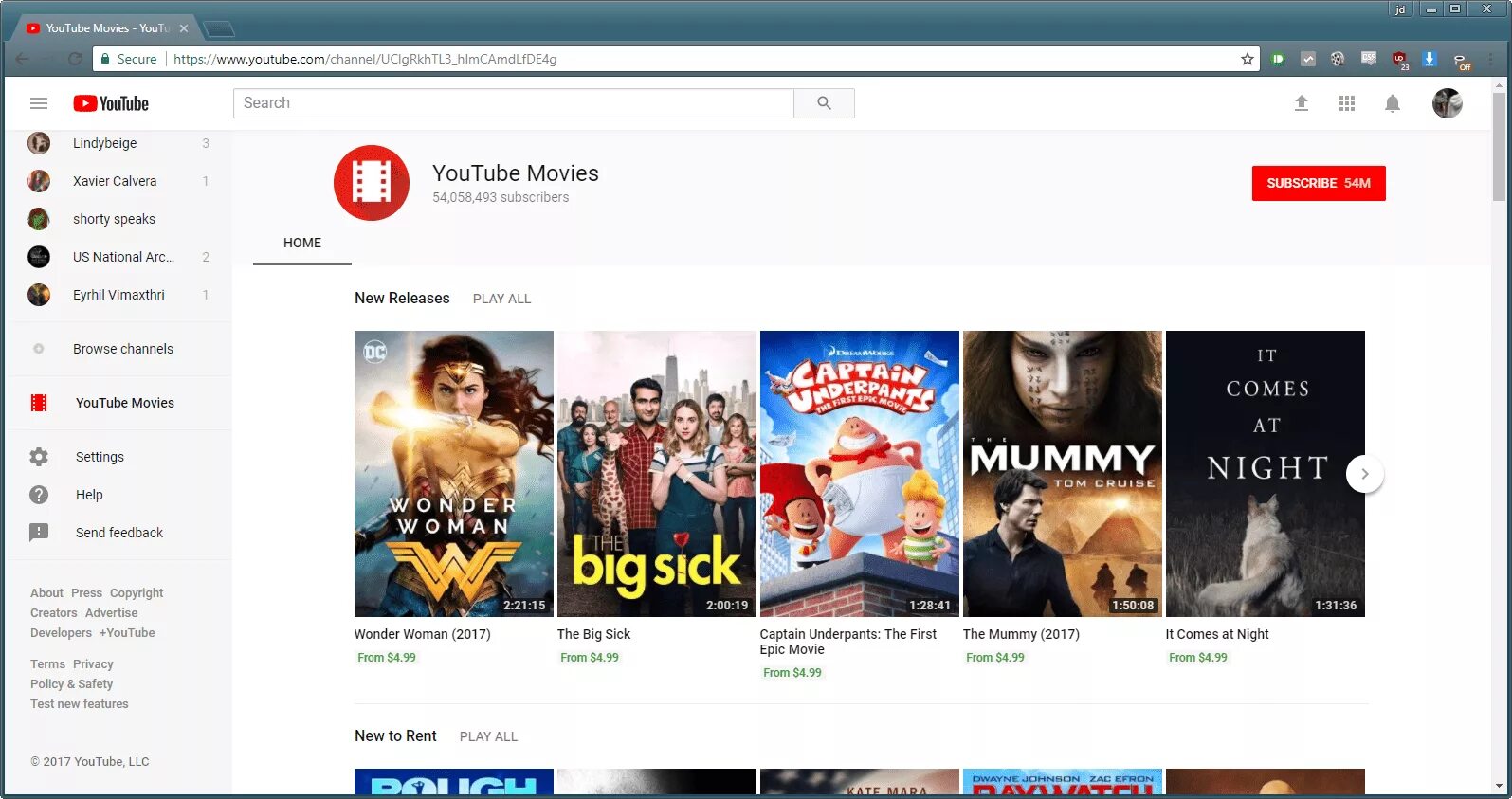Viewport: 1512px width, 799px height.
Task: Switch to the YouTube Movies browser tab
Action: click(106, 28)
